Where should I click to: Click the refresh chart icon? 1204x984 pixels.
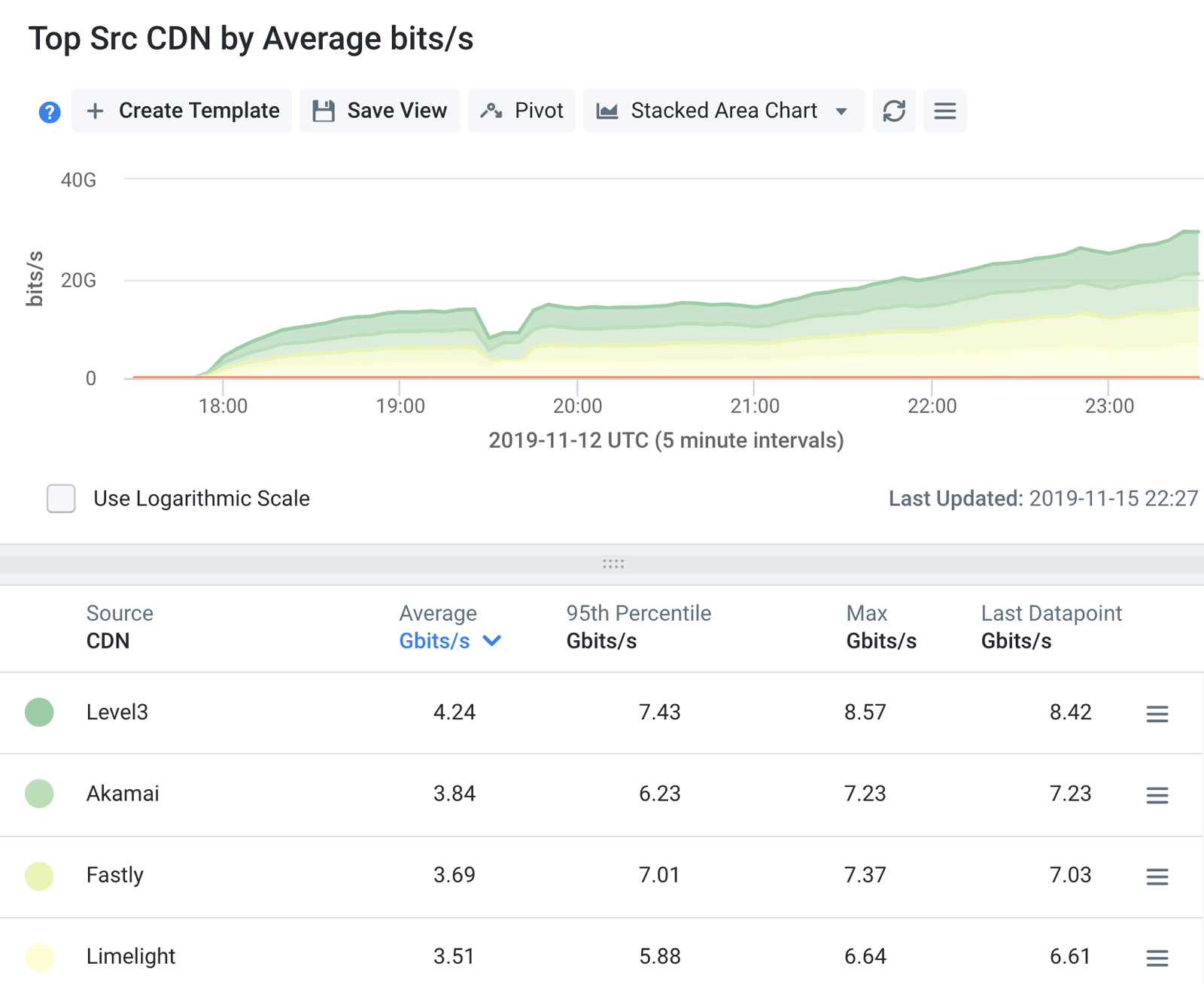click(894, 111)
